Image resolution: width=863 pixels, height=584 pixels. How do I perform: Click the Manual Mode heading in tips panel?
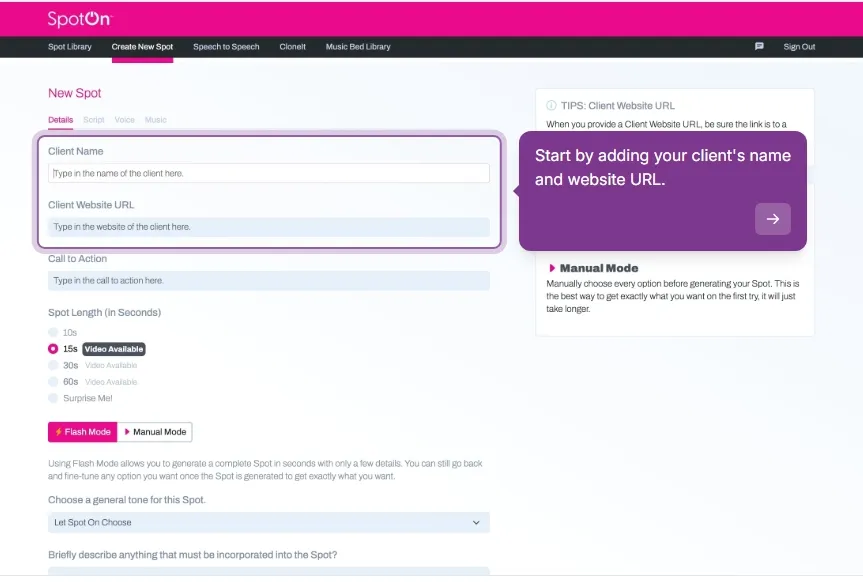599,268
